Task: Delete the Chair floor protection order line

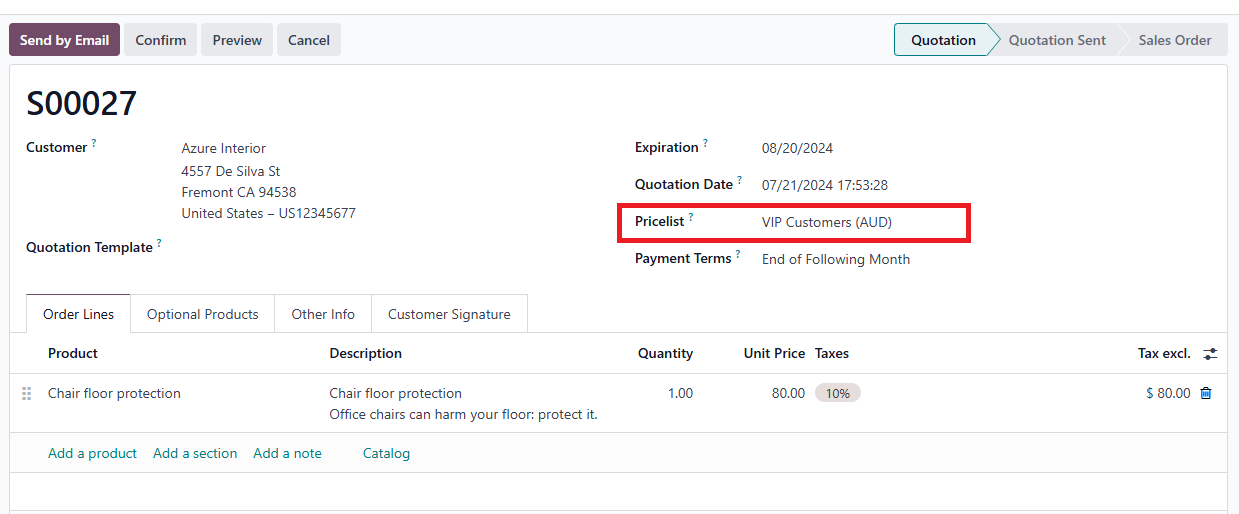Action: pos(1205,393)
